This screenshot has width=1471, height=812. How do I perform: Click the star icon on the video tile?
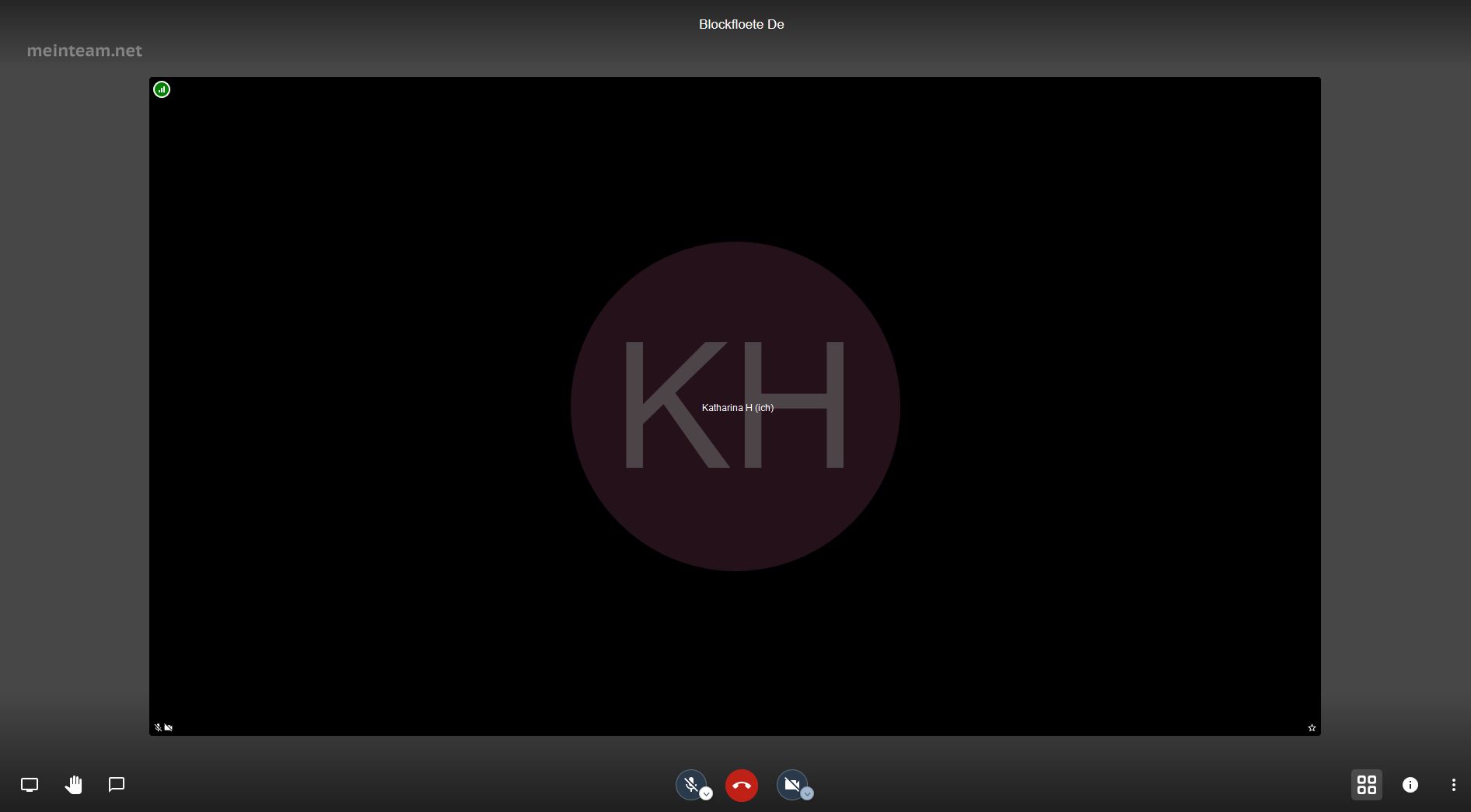click(x=1312, y=728)
